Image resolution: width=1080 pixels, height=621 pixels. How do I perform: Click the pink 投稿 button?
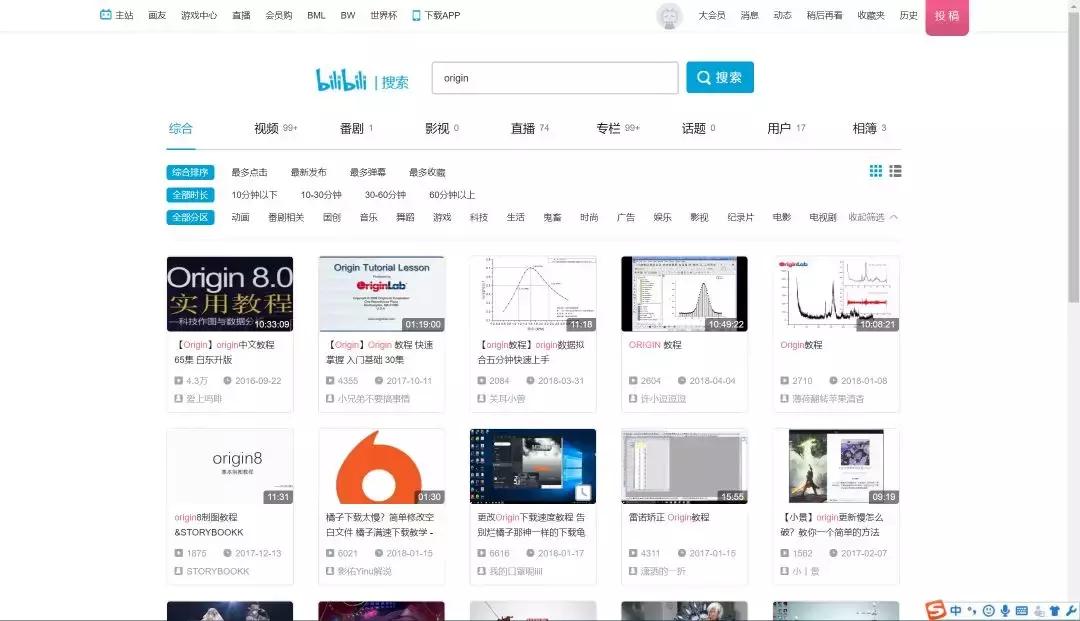tap(945, 17)
